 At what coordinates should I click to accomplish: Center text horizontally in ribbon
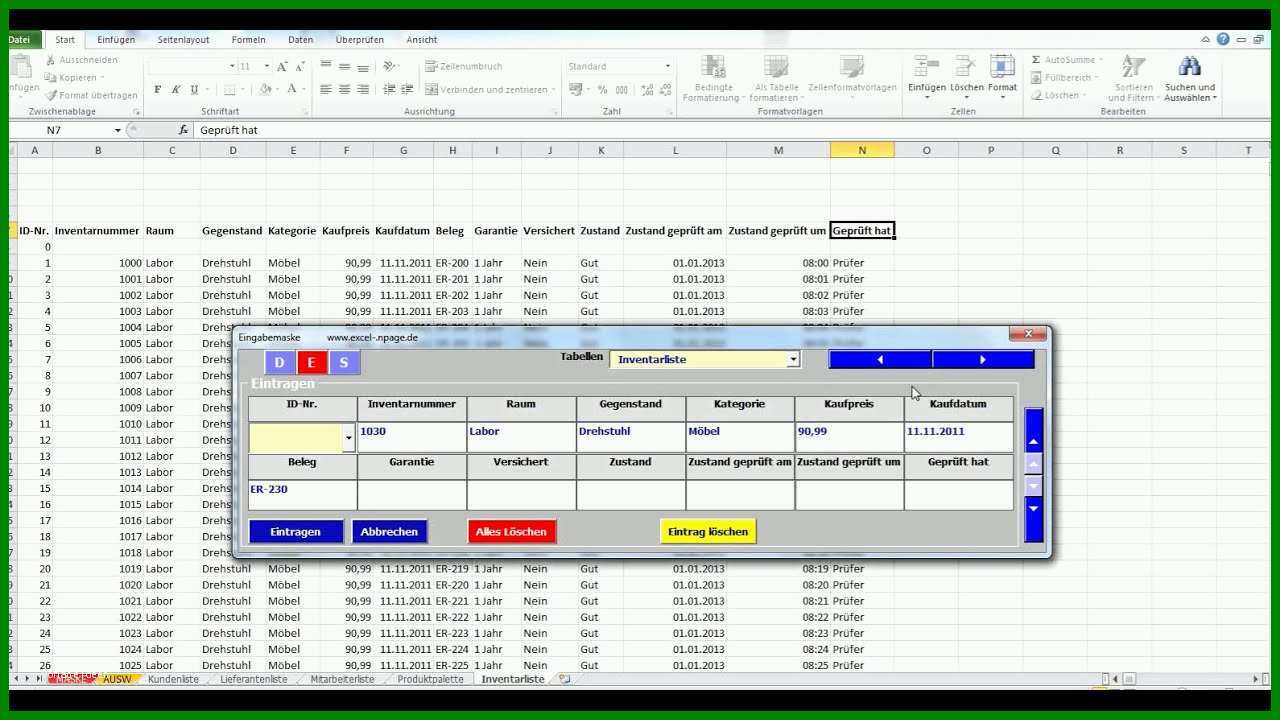[344, 89]
